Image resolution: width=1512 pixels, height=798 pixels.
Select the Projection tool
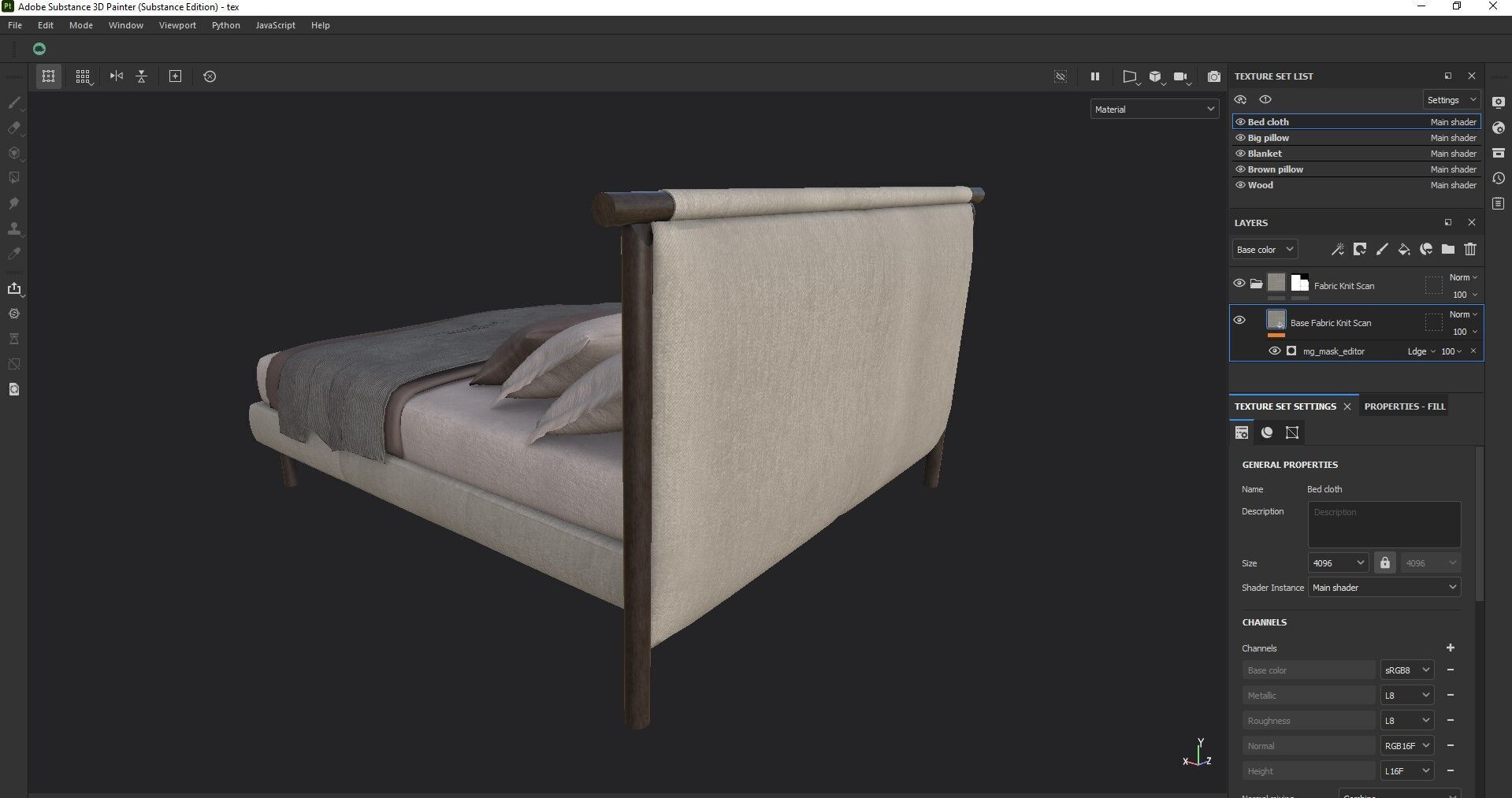coord(14,153)
